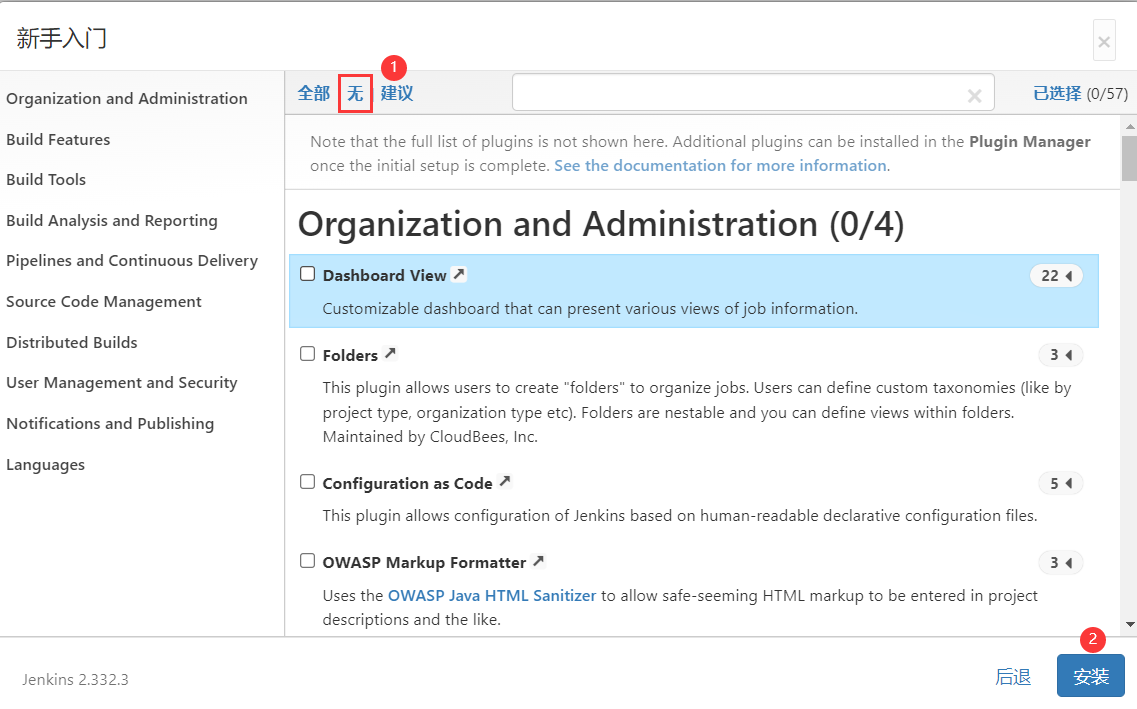Expand Dashboard View dependencies badge showing 22
This screenshot has height=709, width=1137.
pyautogui.click(x=1056, y=276)
